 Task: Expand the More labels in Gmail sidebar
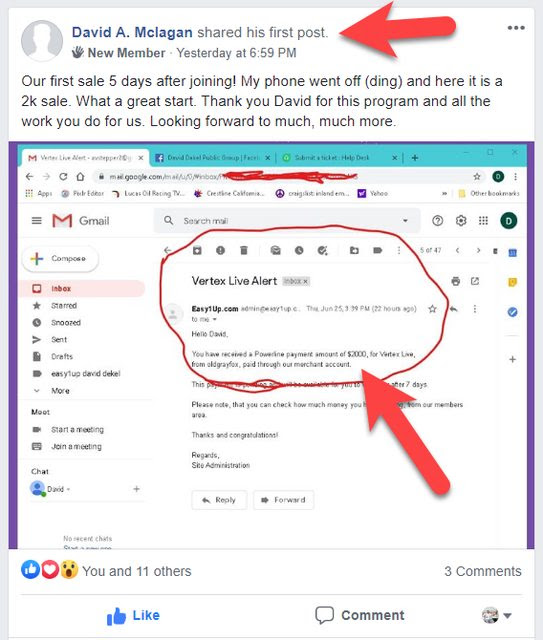60,391
